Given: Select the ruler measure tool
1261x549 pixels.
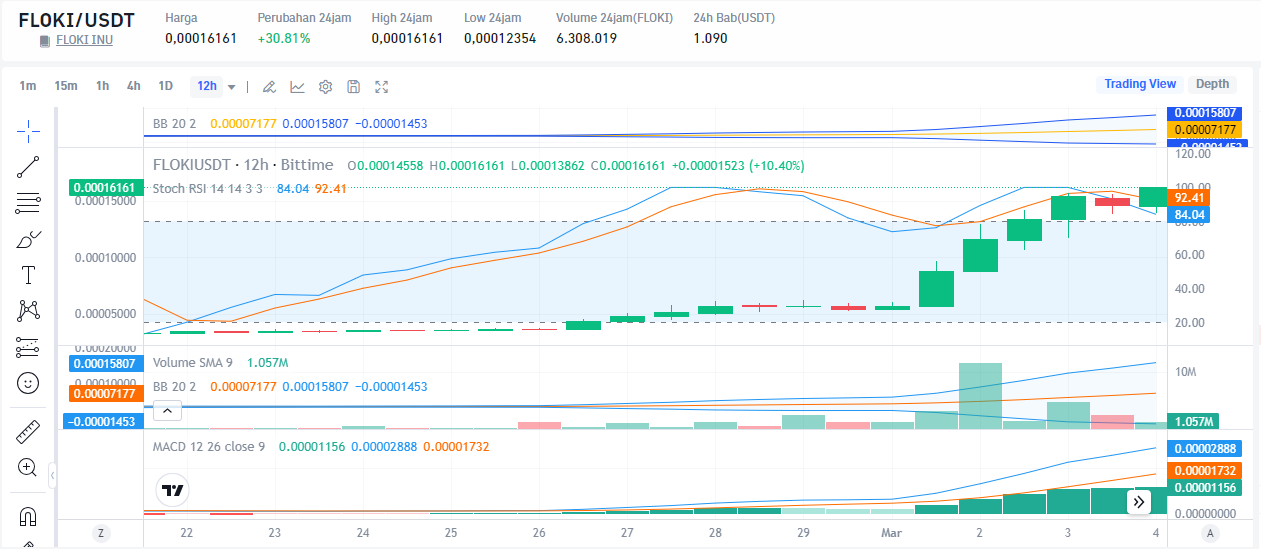Looking at the screenshot, I should pyautogui.click(x=28, y=432).
